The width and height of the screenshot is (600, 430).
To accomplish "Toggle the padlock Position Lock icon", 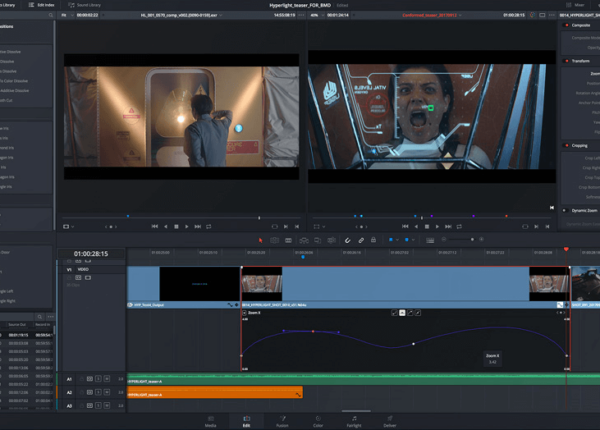I will click(373, 240).
